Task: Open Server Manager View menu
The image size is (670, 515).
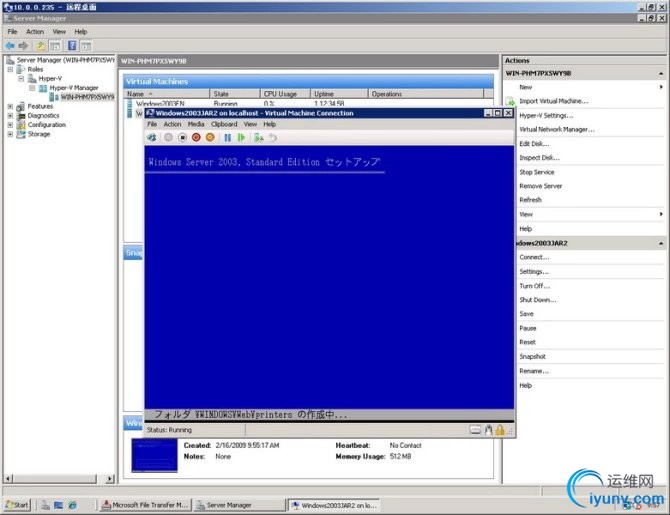Action: pos(59,32)
